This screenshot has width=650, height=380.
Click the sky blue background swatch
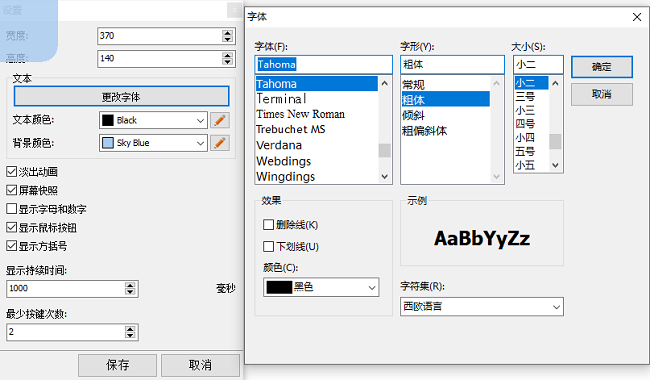pos(108,143)
